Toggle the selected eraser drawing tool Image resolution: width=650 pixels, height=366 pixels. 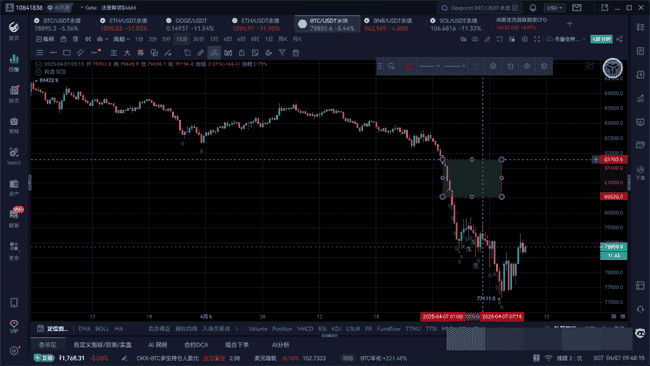[214, 53]
